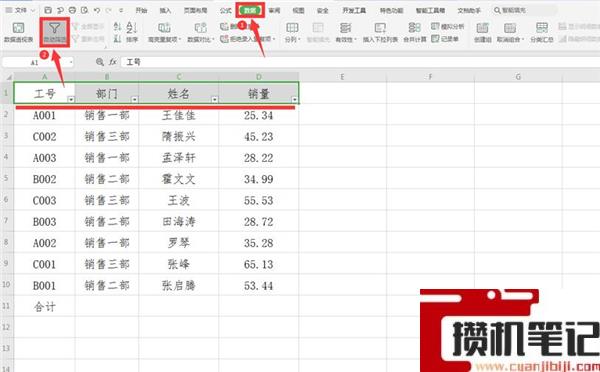Switch to the 审阅 Review tab

point(274,10)
